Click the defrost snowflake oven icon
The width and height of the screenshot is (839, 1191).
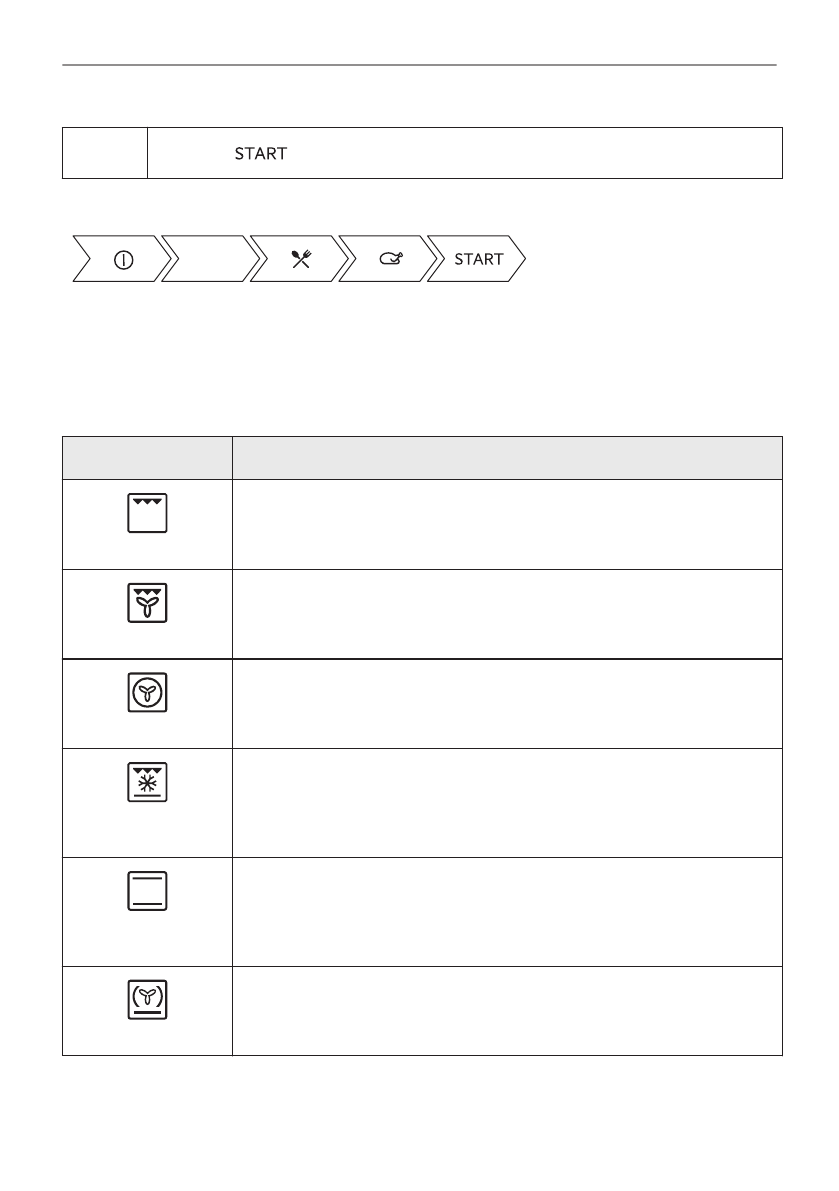(x=148, y=783)
